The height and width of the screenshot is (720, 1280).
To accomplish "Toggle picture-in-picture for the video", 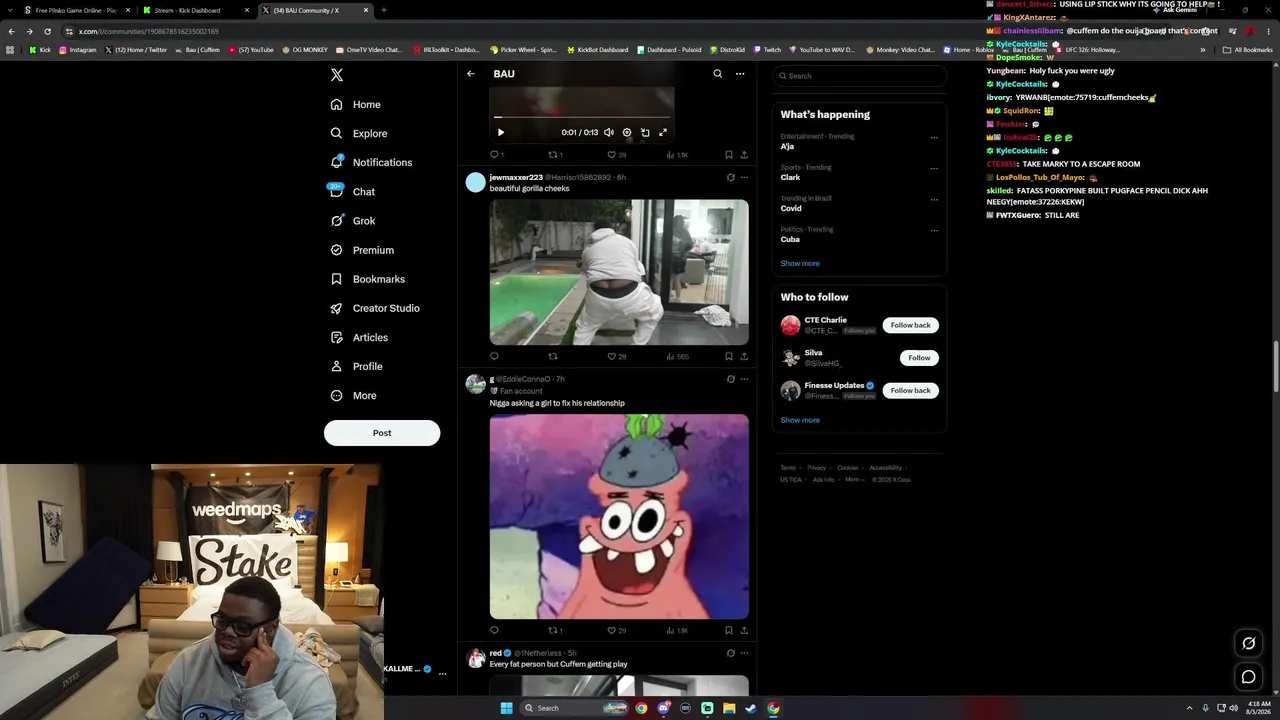I will [645, 132].
